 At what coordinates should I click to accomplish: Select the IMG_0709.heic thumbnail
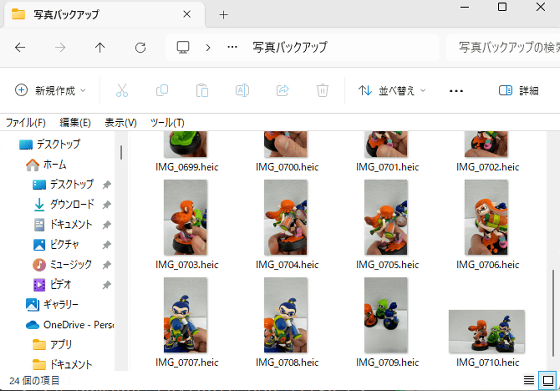386,315
